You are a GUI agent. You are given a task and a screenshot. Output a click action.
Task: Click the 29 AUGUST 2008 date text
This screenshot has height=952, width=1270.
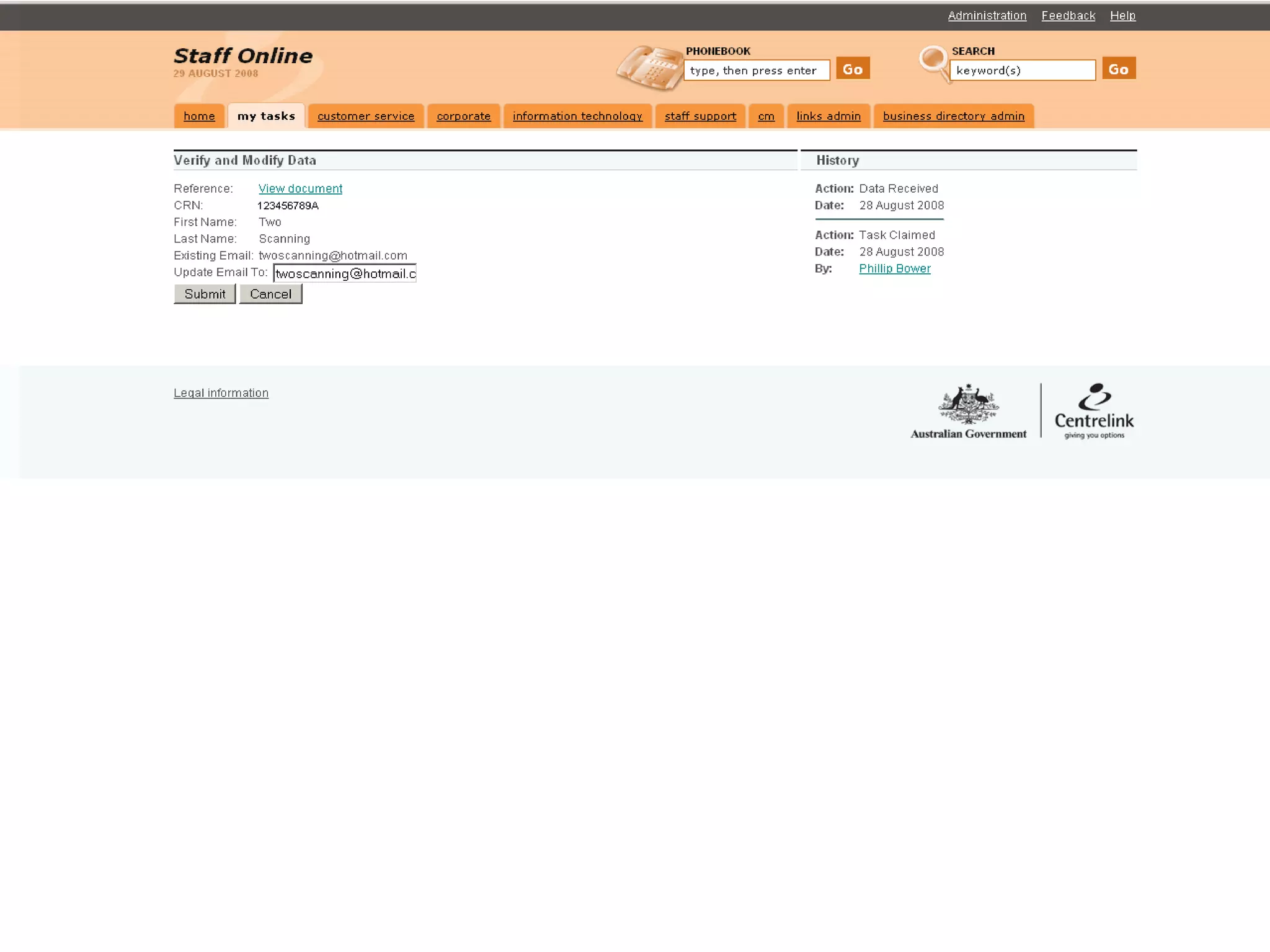tap(216, 73)
